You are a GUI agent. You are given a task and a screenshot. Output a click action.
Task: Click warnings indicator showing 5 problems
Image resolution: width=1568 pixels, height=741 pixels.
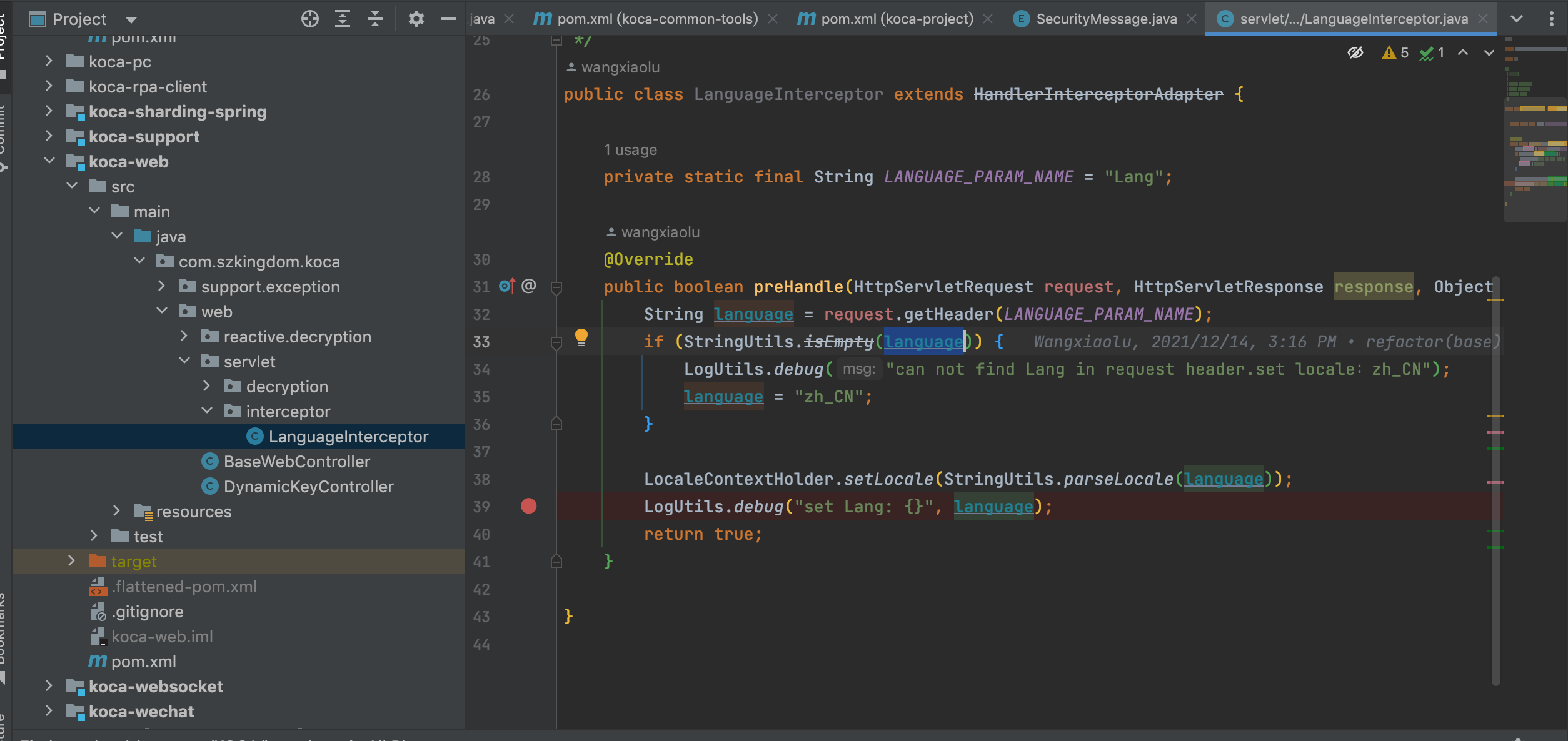(x=1395, y=53)
